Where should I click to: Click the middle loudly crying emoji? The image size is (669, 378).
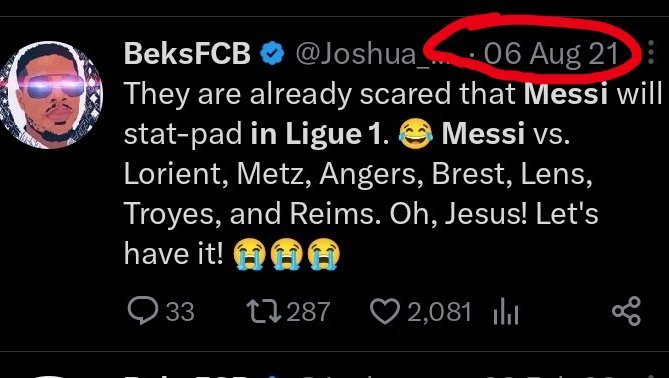(287, 254)
